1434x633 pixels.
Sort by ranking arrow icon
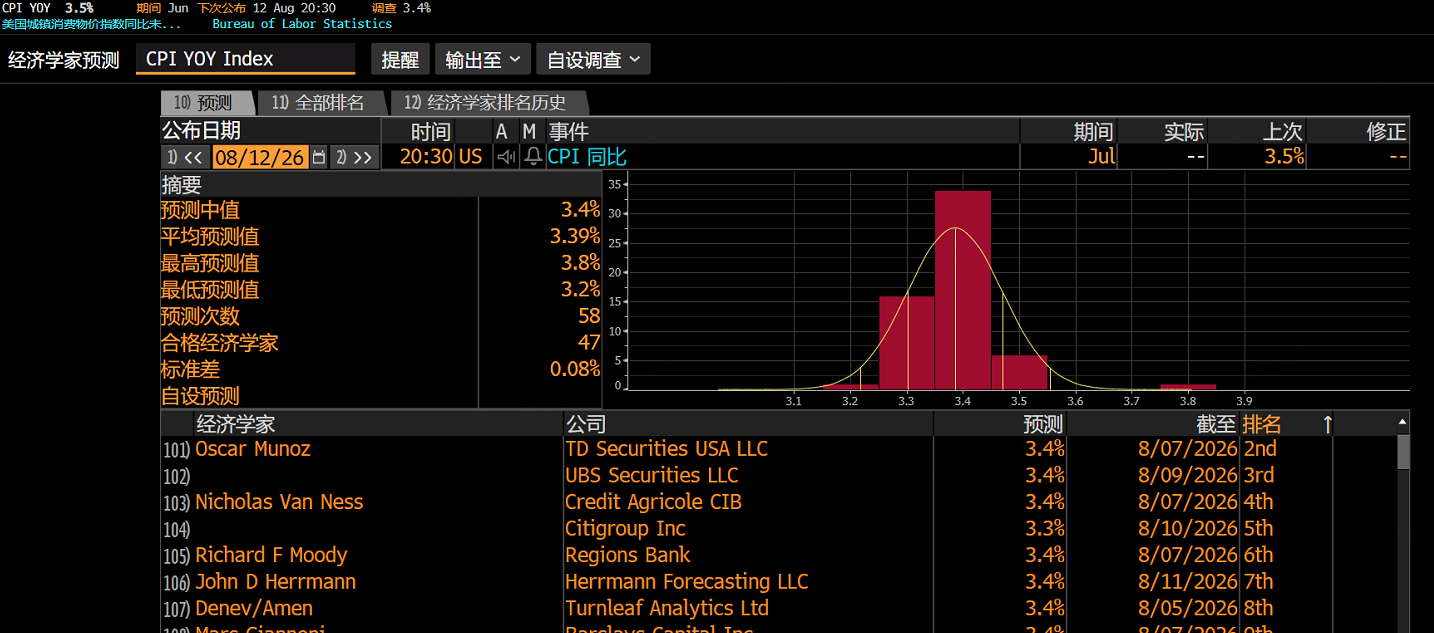pyautogui.click(x=1327, y=424)
